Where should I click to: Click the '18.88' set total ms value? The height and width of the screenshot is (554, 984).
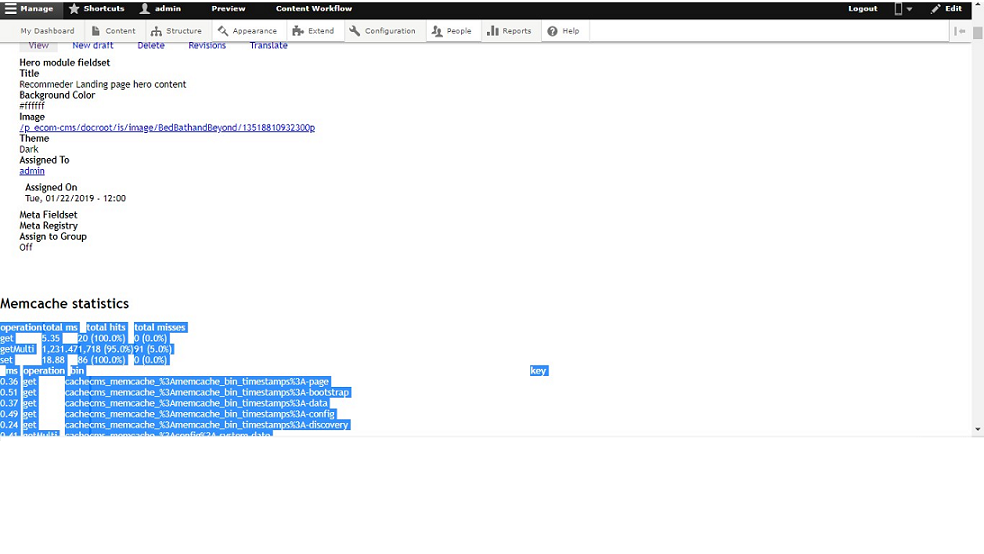coord(53,360)
